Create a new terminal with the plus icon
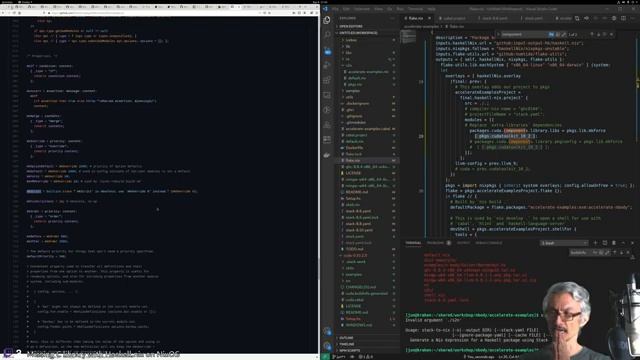The image size is (640, 360). point(595,243)
